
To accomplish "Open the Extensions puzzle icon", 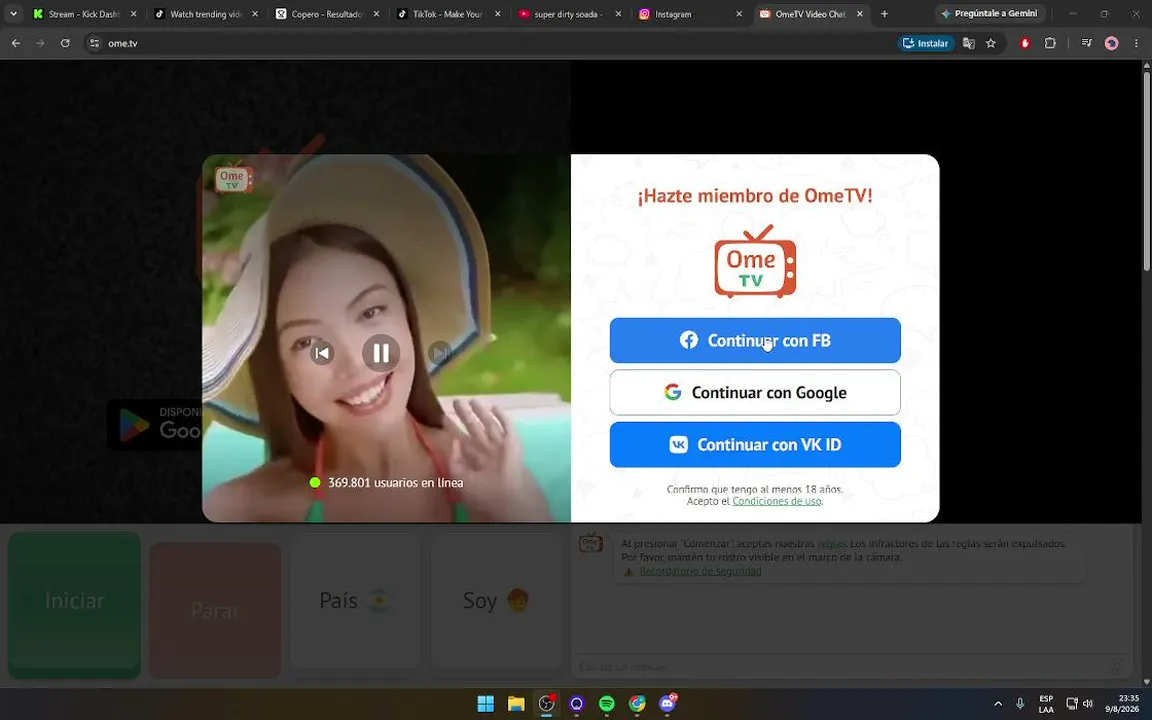I will coord(1050,43).
